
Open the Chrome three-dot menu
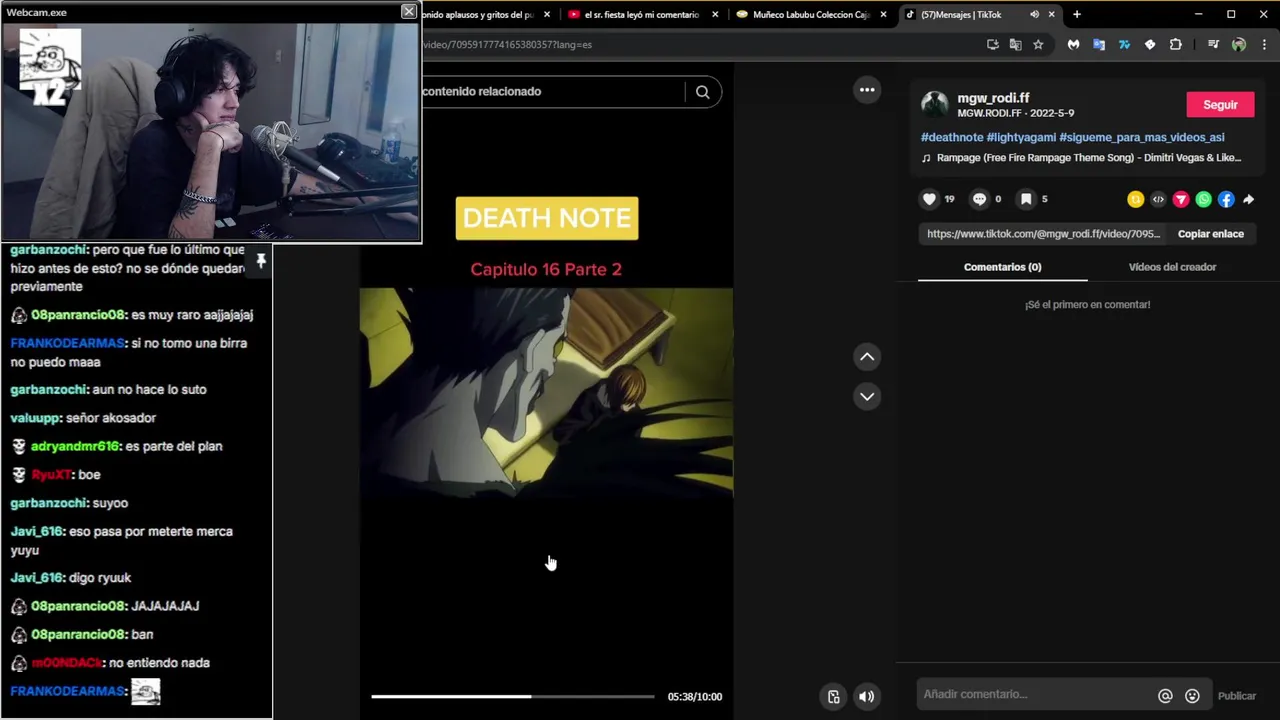click(x=1265, y=44)
